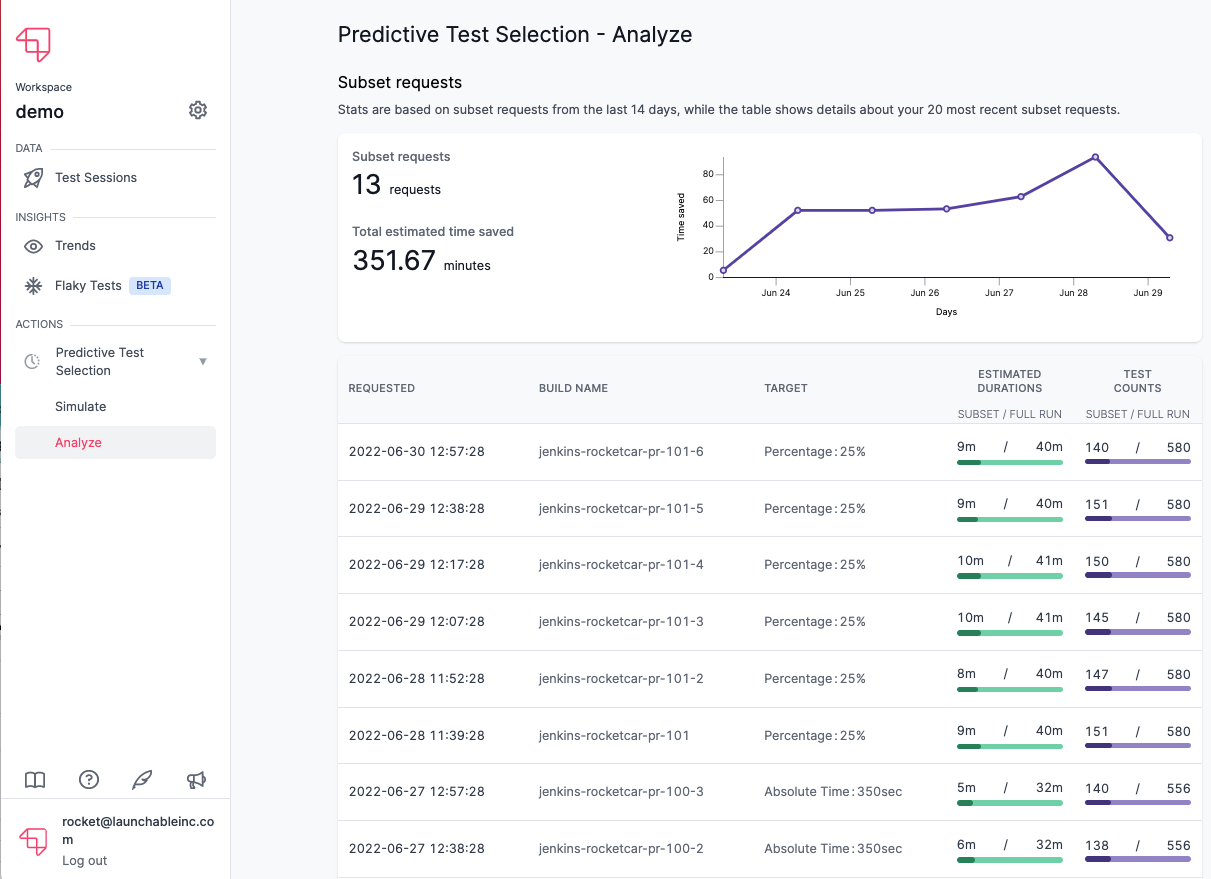The height and width of the screenshot is (879, 1211).
Task: Click the announcements megaphone icon
Action: [196, 779]
